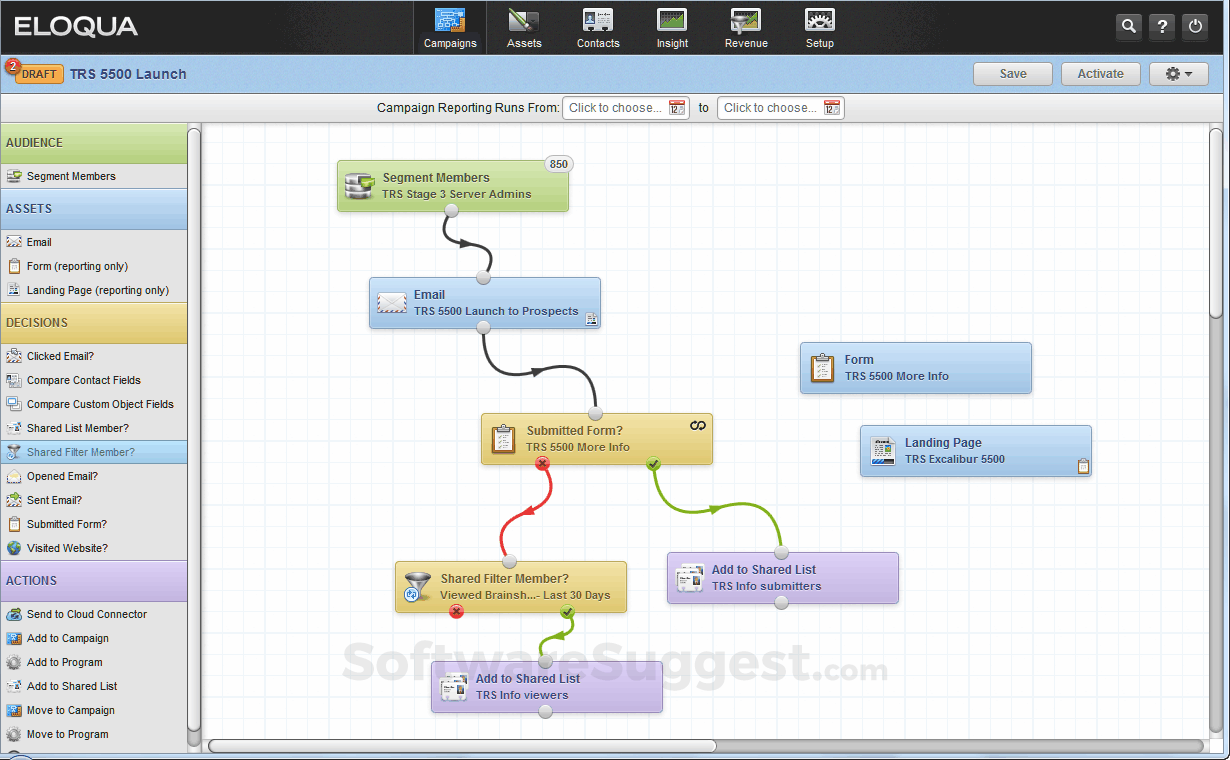Click the 850 count badge on Segment Members
This screenshot has height=760, width=1230.
click(x=558, y=164)
